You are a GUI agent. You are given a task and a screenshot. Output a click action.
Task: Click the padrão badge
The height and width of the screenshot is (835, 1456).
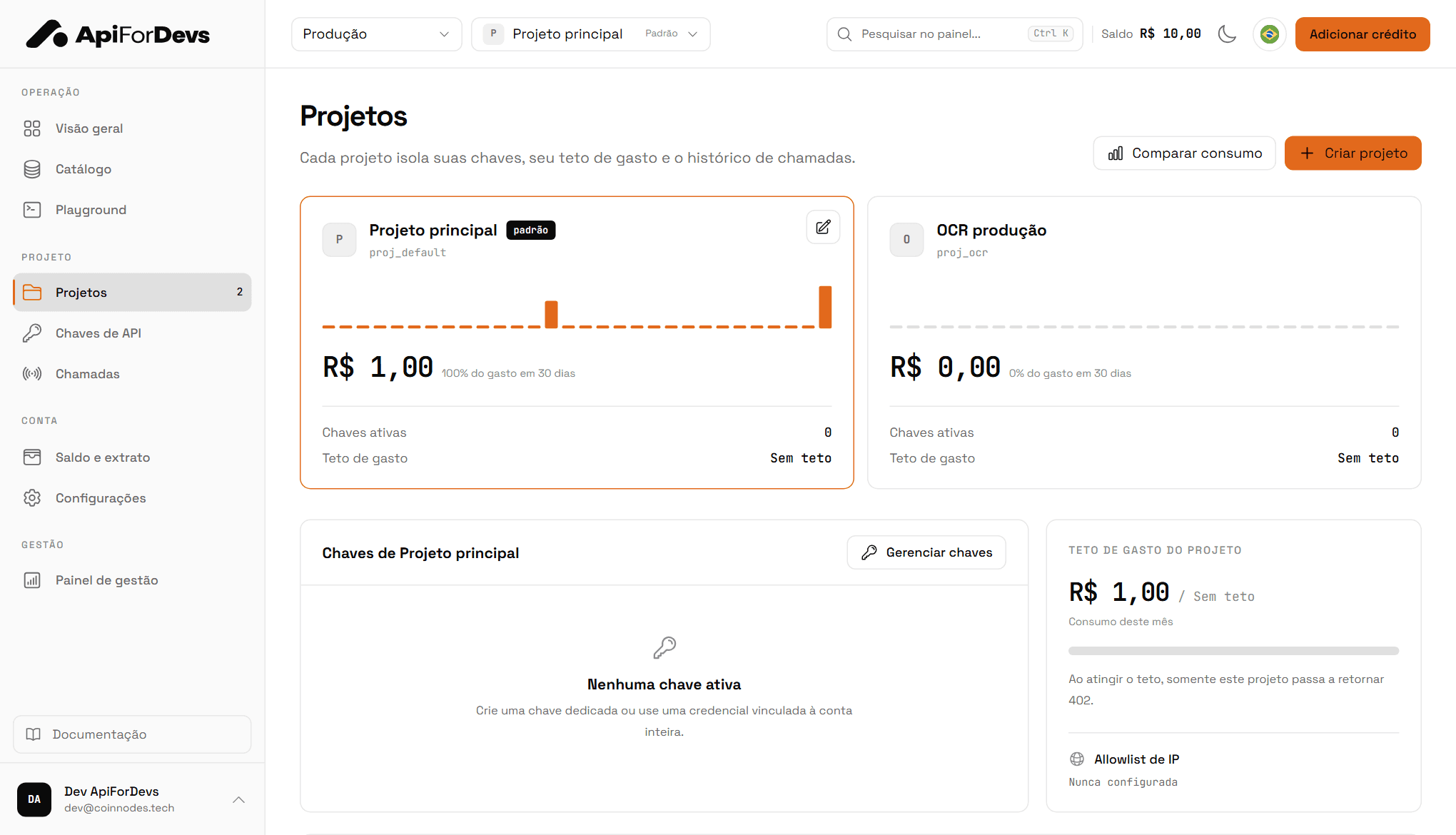pos(531,230)
